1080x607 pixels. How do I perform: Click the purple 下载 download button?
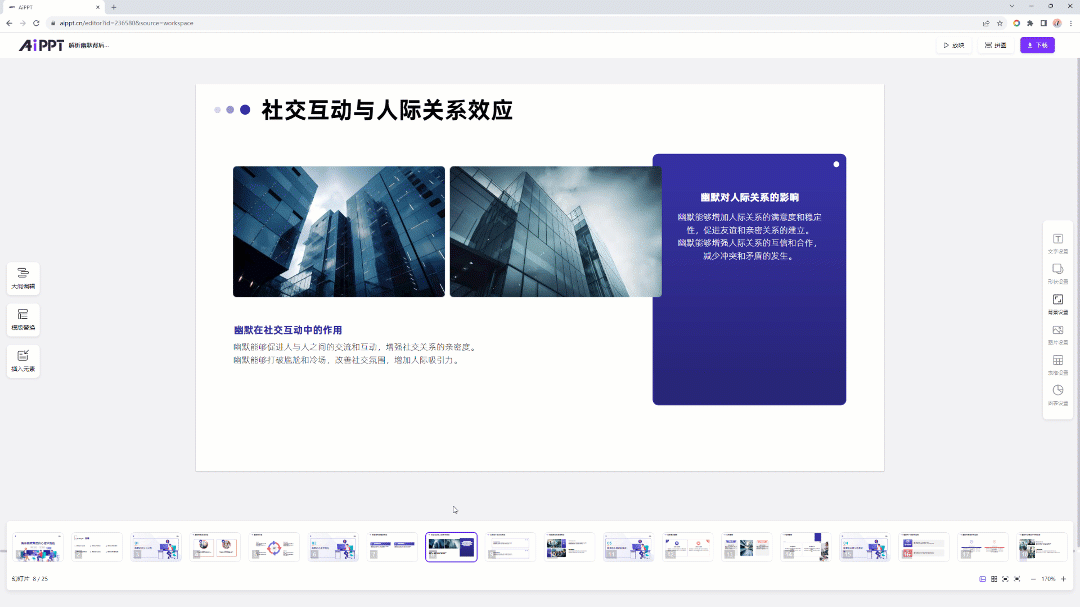coord(1035,44)
